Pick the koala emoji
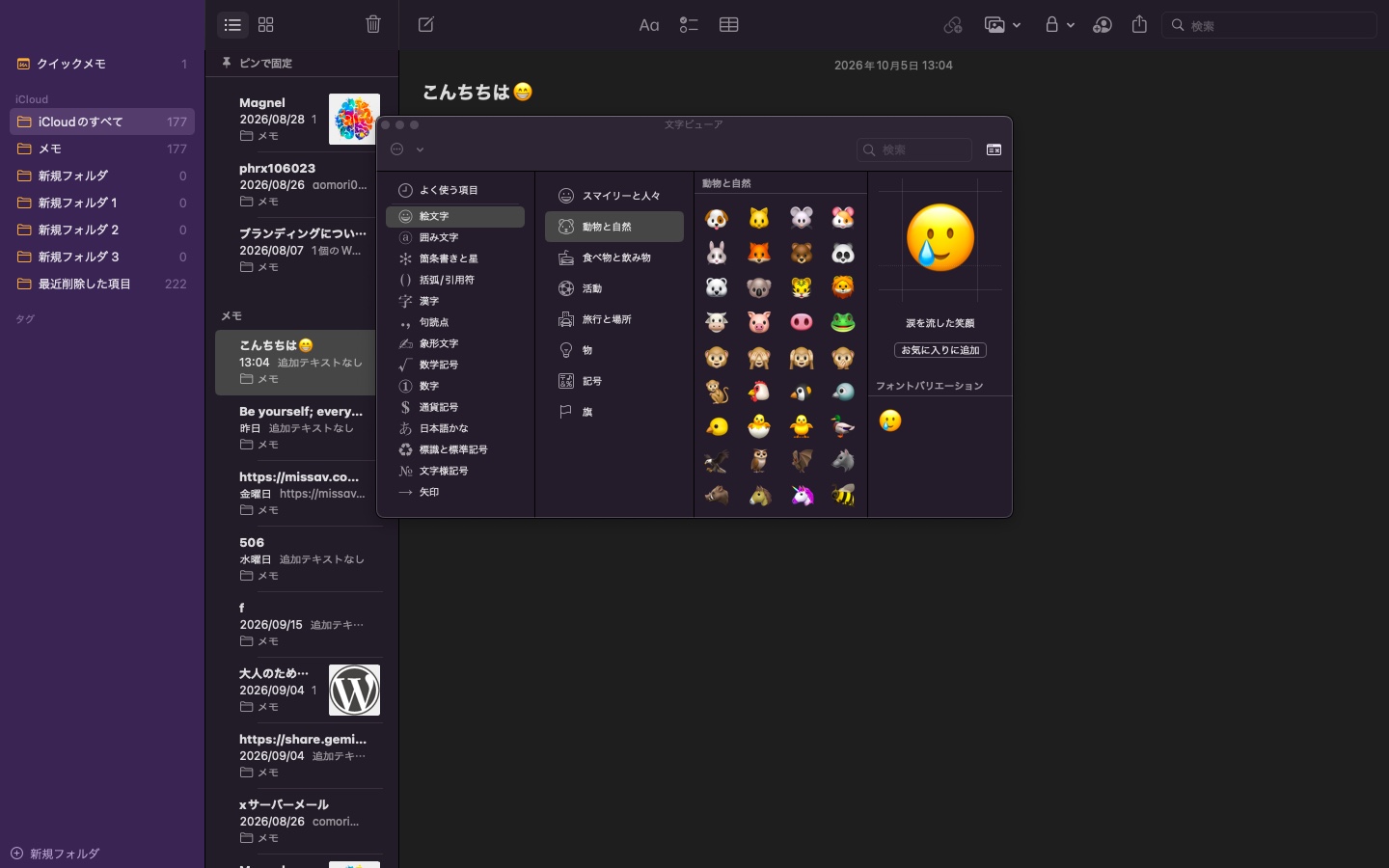 759,288
